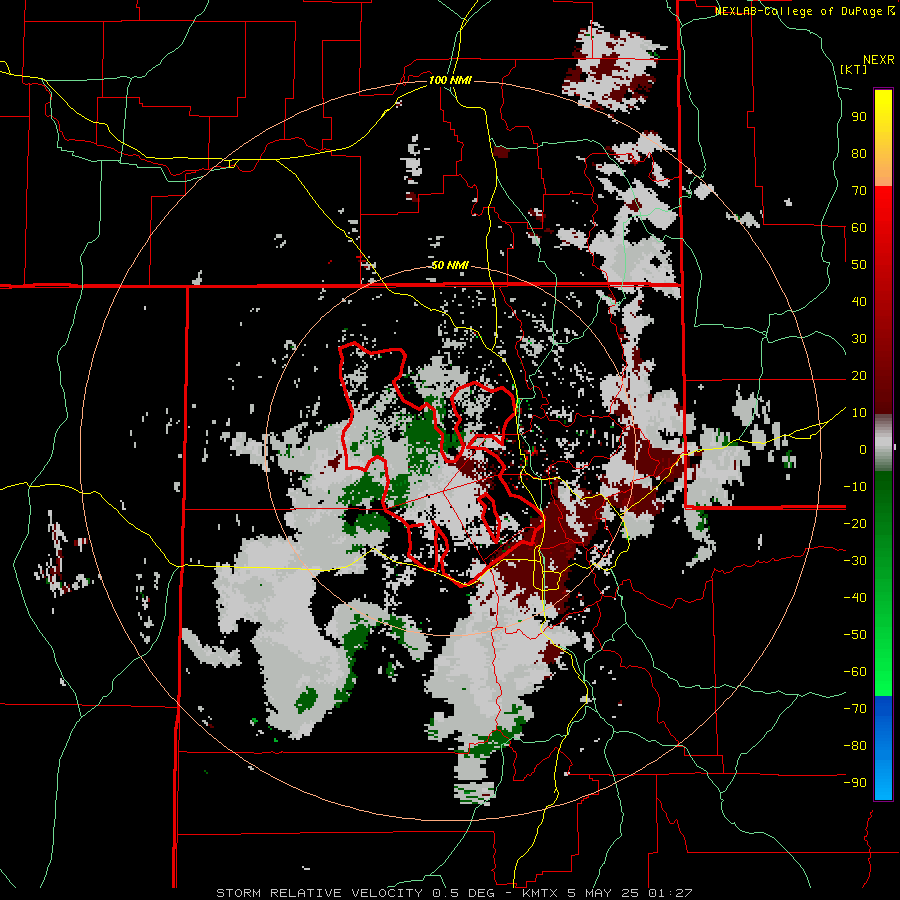Click the 0 value on the velocity scale
This screenshot has height=900, width=900.
tap(863, 450)
